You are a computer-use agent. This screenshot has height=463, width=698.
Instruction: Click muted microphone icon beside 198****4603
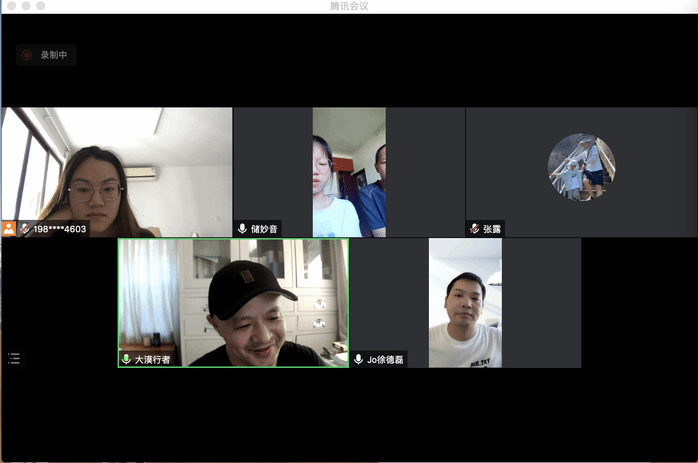25,229
